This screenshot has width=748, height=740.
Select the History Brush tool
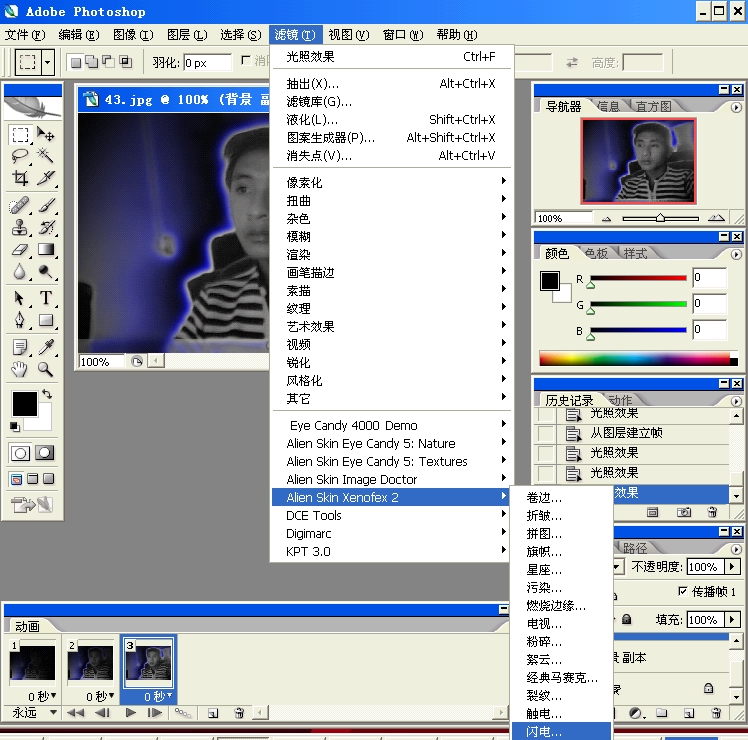pos(46,227)
